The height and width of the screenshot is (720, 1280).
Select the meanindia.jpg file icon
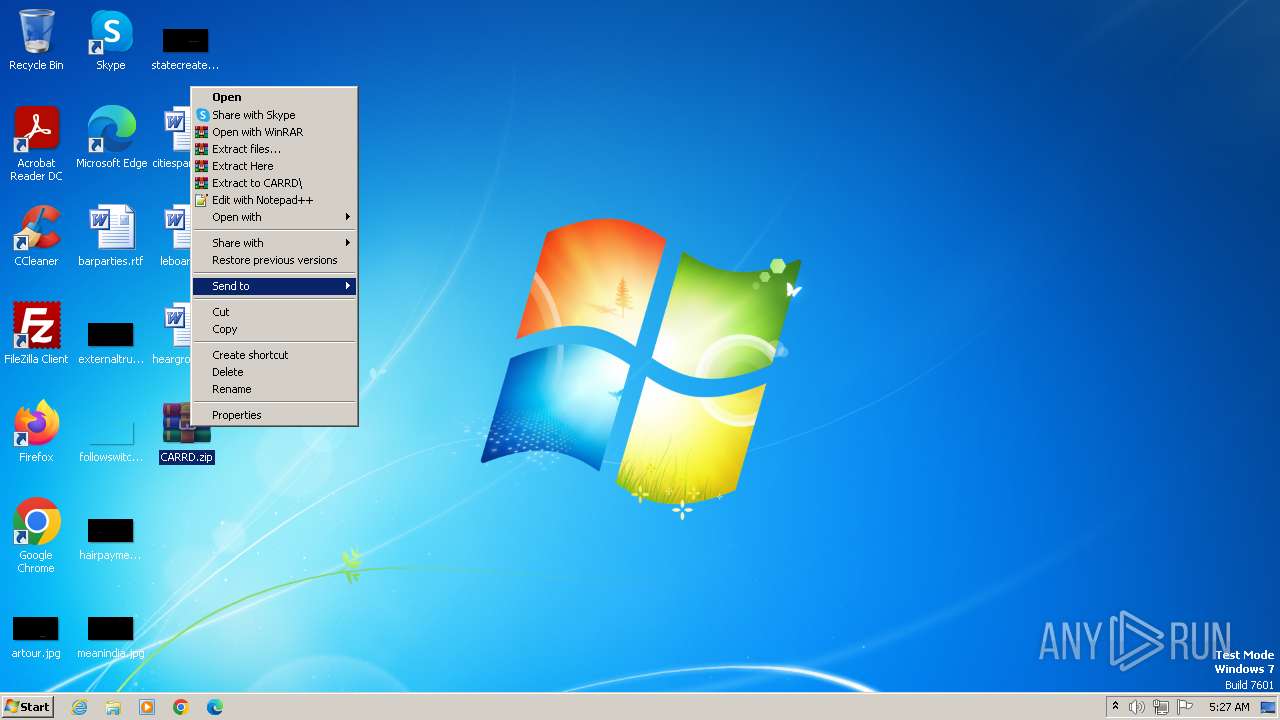[x=110, y=637]
